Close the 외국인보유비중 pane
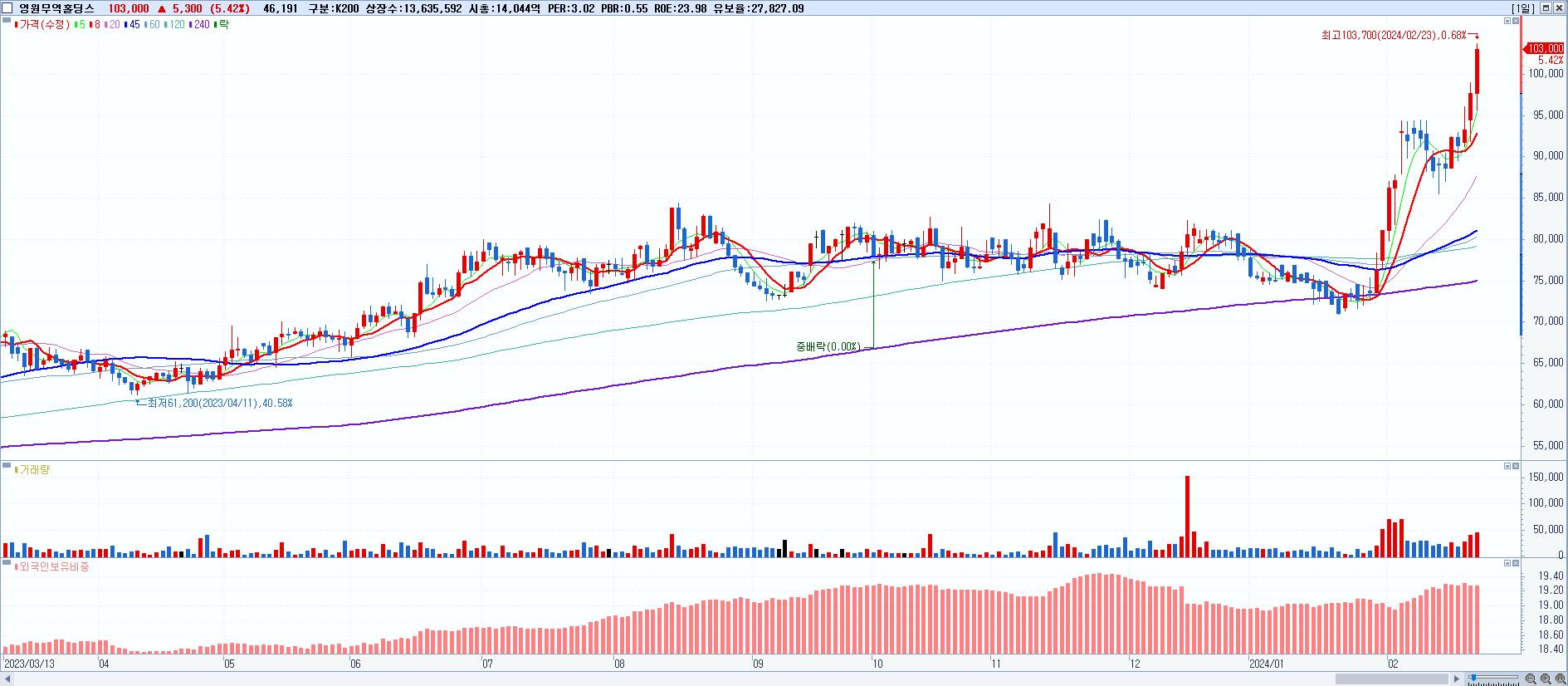 [x=1516, y=563]
